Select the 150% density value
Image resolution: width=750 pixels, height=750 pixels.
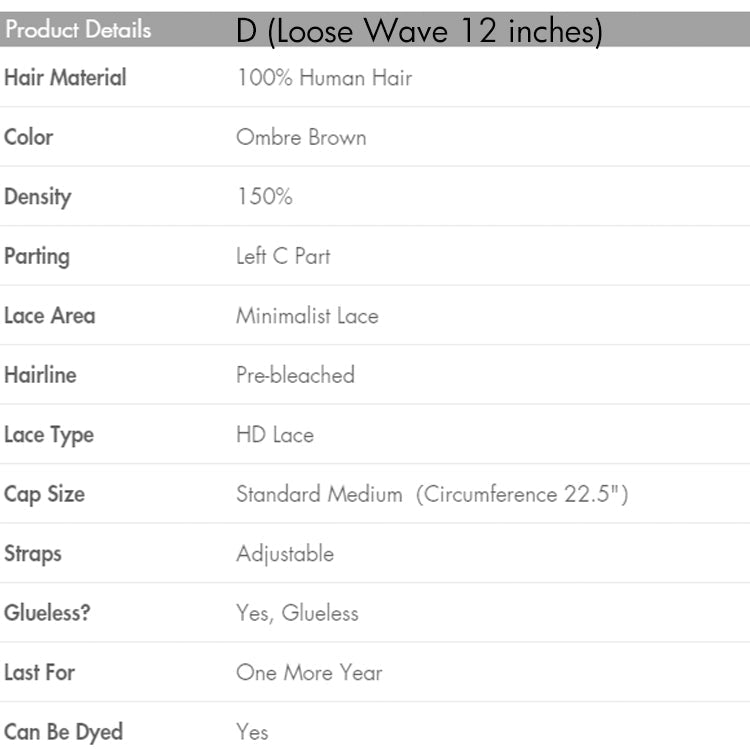click(x=264, y=197)
